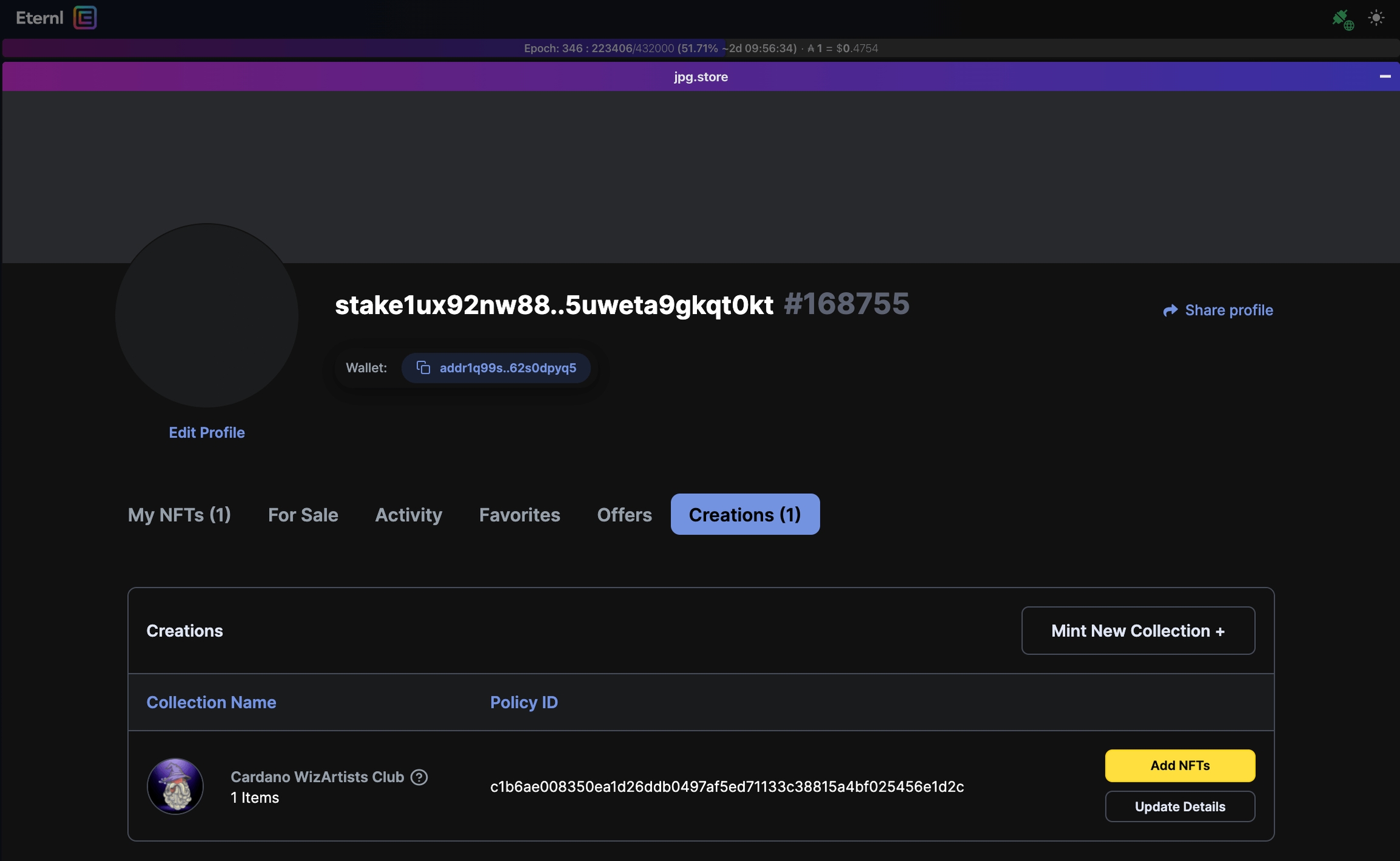Select the Favorites tab

[x=520, y=515]
